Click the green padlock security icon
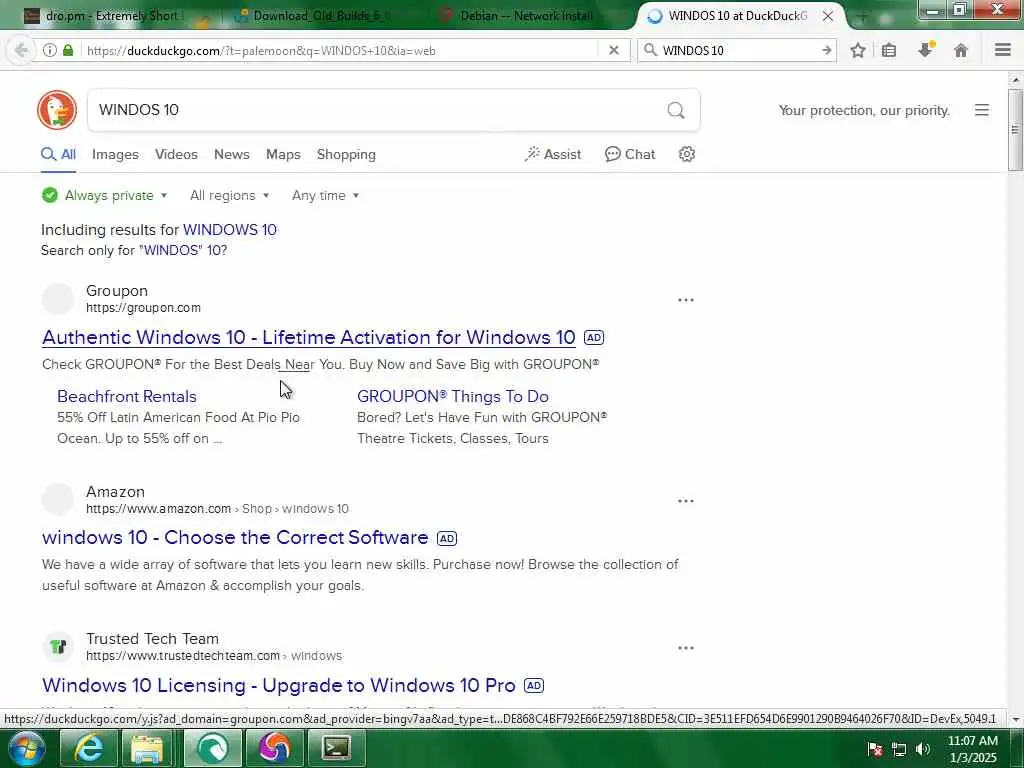 coord(68,50)
